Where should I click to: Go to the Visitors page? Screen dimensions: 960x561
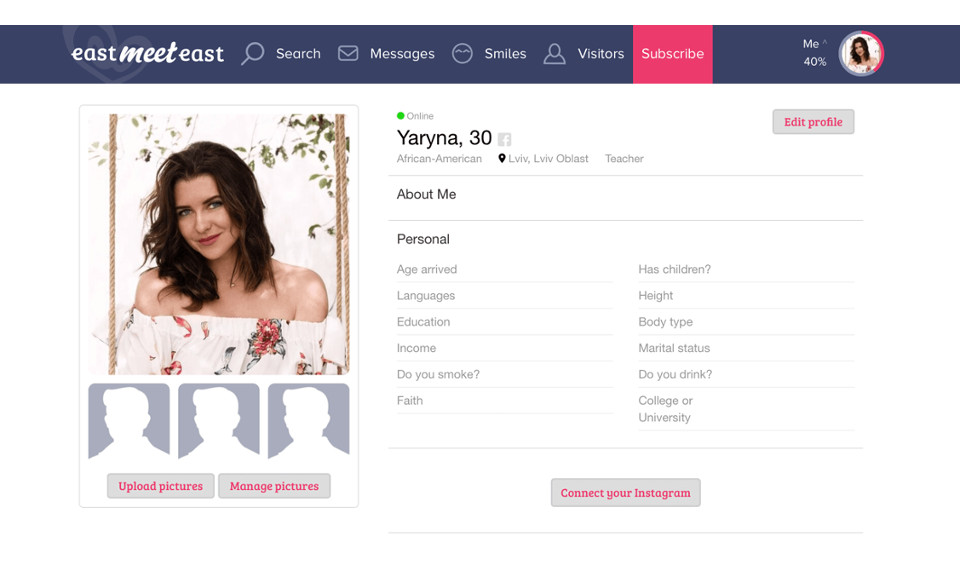click(x=600, y=54)
